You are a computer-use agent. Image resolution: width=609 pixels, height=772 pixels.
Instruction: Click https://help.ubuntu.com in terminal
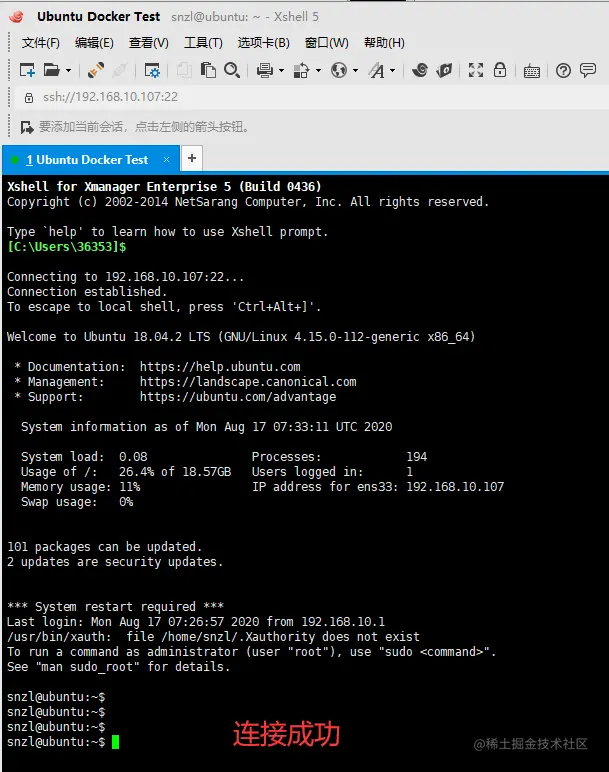(x=220, y=367)
